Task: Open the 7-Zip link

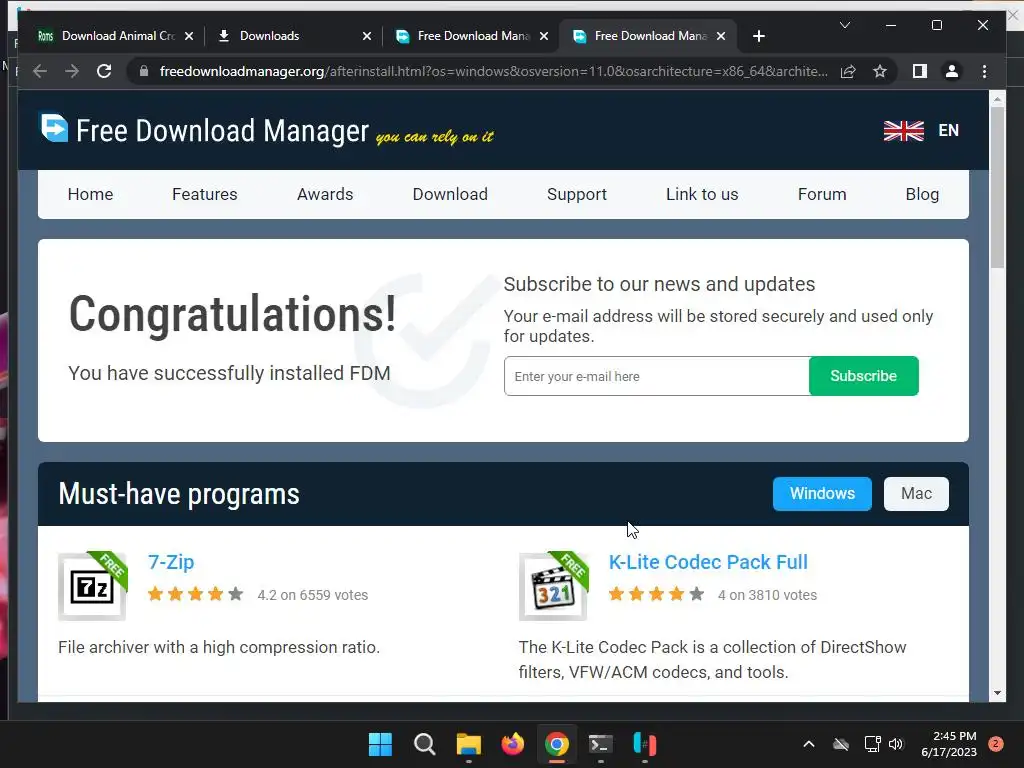Action: pyautogui.click(x=171, y=562)
